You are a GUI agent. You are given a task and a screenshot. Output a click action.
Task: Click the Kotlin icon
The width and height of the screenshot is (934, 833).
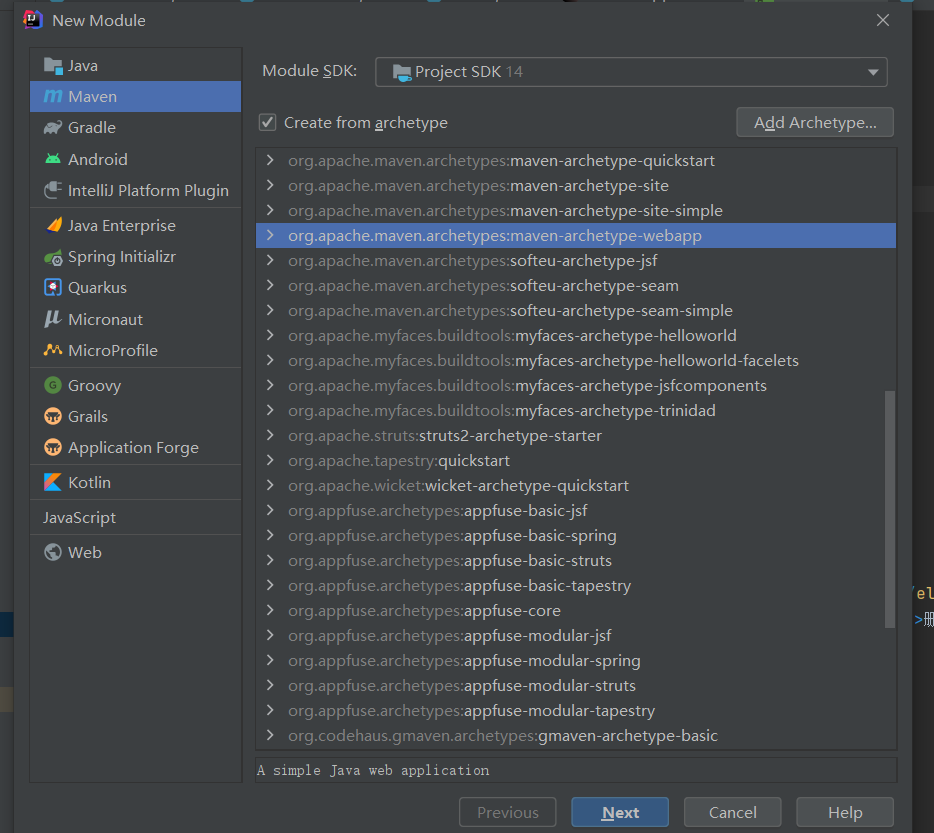[x=53, y=482]
